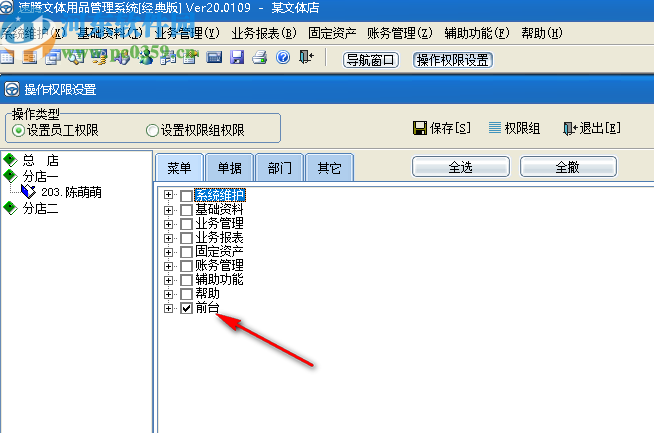The image size is (654, 433).
Task: Click the list lines icon beside 权限组
Action: 495,128
